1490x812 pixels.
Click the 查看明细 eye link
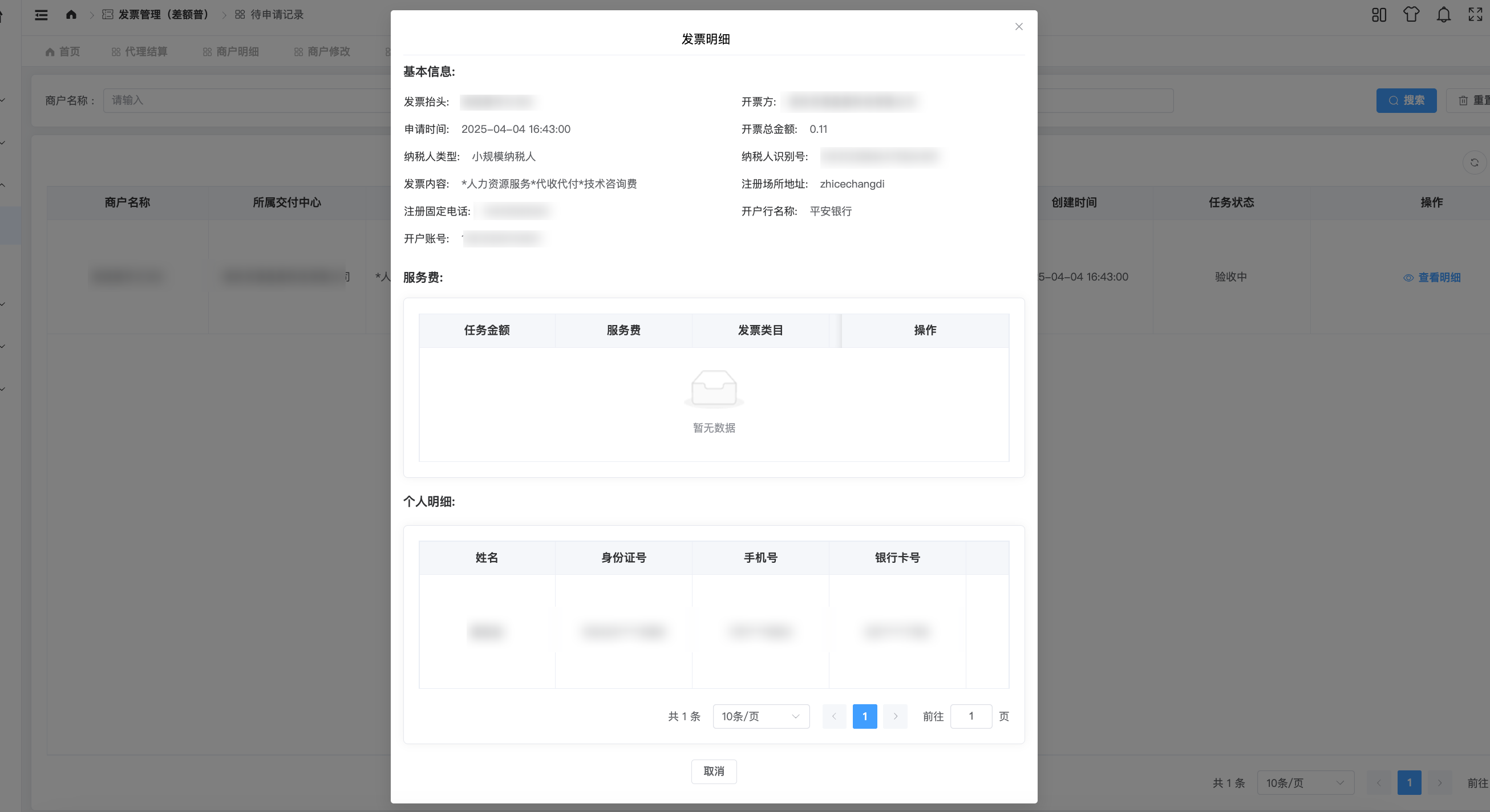pos(1432,278)
